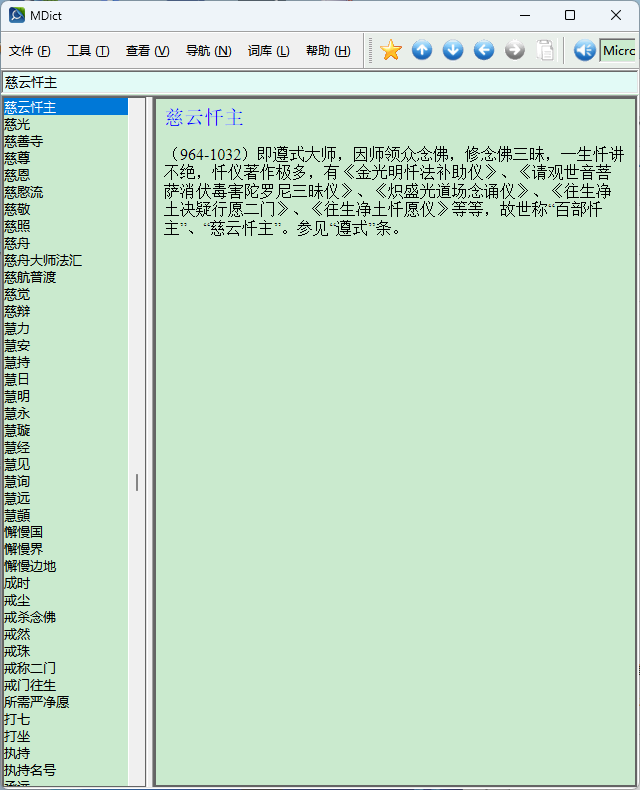Open the speech voice dropdown showing Micro
Image resolution: width=640 pixels, height=790 pixels.
click(618, 50)
